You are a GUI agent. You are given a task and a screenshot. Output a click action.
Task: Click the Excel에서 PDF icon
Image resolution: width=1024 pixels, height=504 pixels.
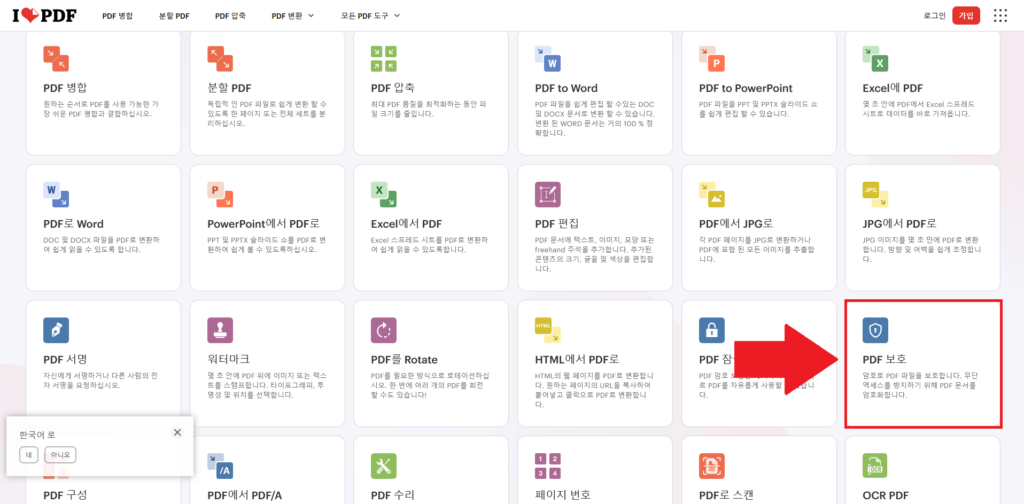click(x=383, y=195)
